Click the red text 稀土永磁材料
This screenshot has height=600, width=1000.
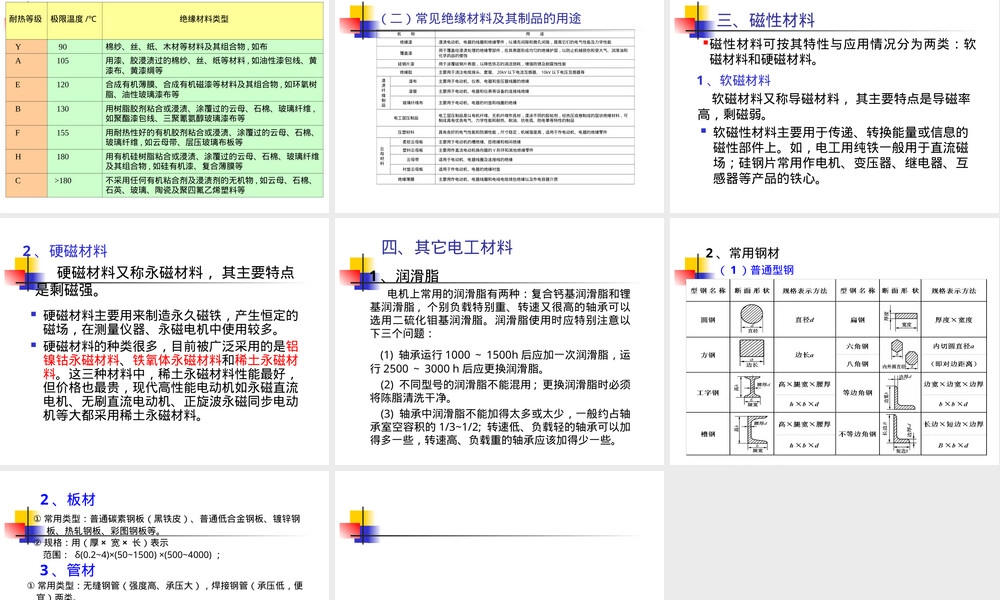(267, 360)
